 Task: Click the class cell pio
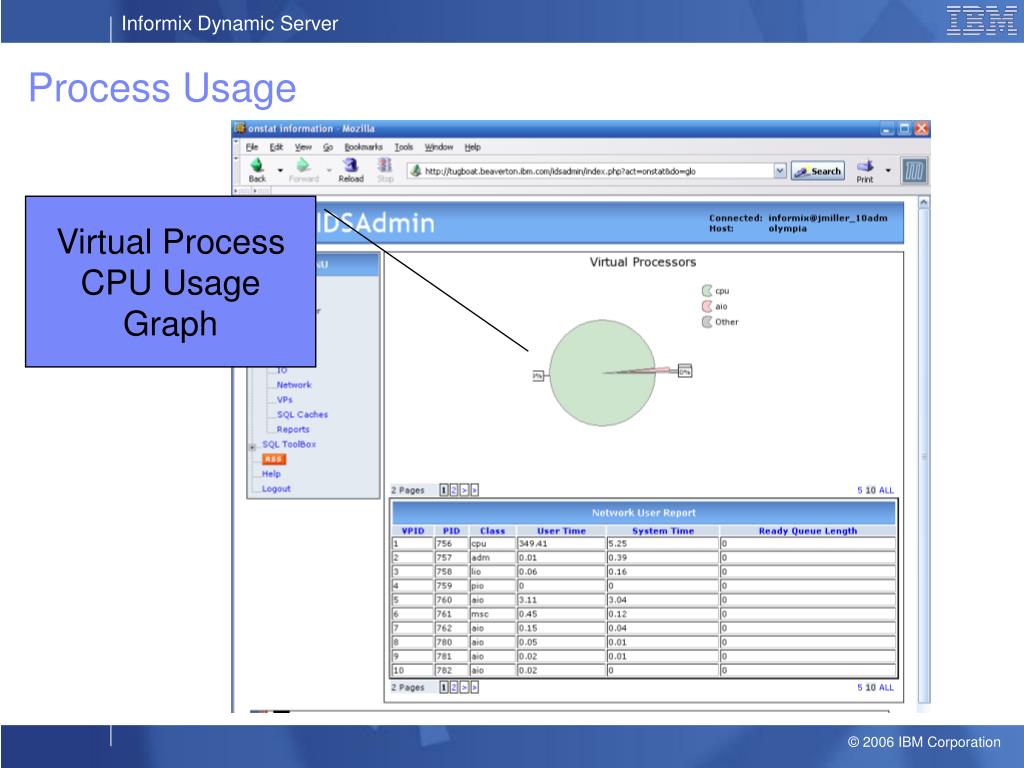[492, 586]
